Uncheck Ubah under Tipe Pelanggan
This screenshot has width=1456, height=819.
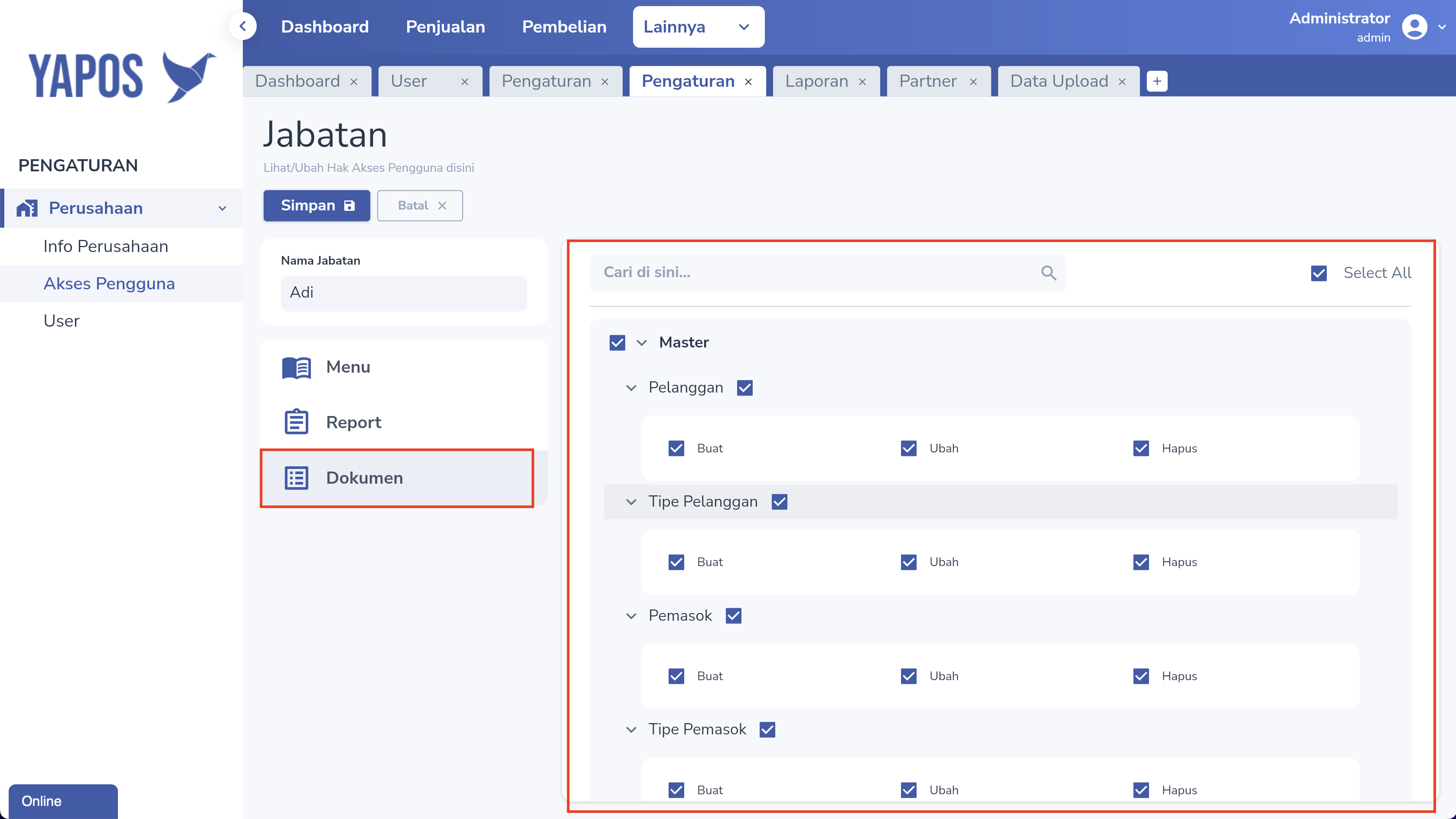[908, 562]
